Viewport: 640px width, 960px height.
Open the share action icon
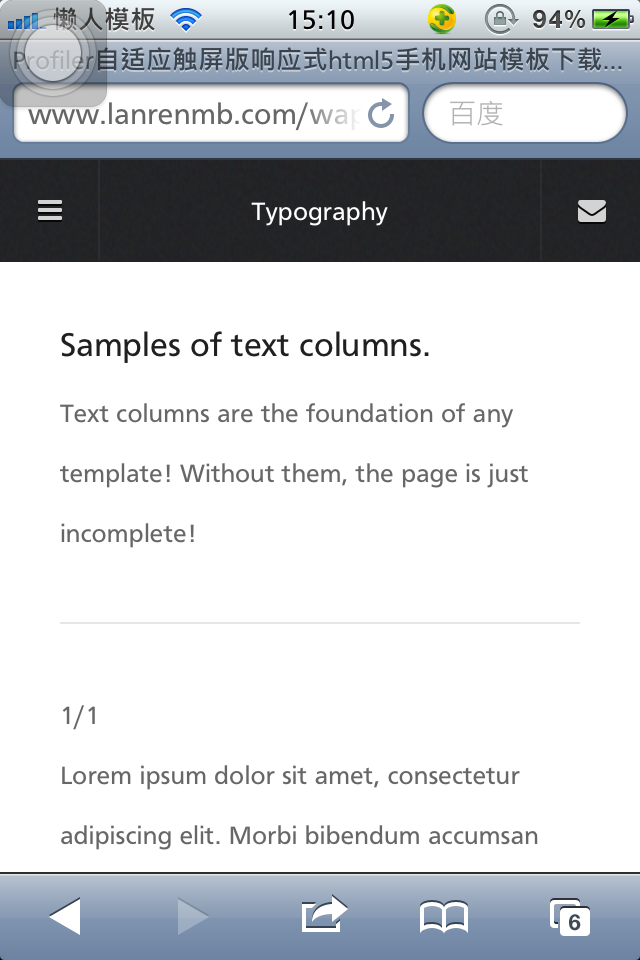tap(324, 914)
